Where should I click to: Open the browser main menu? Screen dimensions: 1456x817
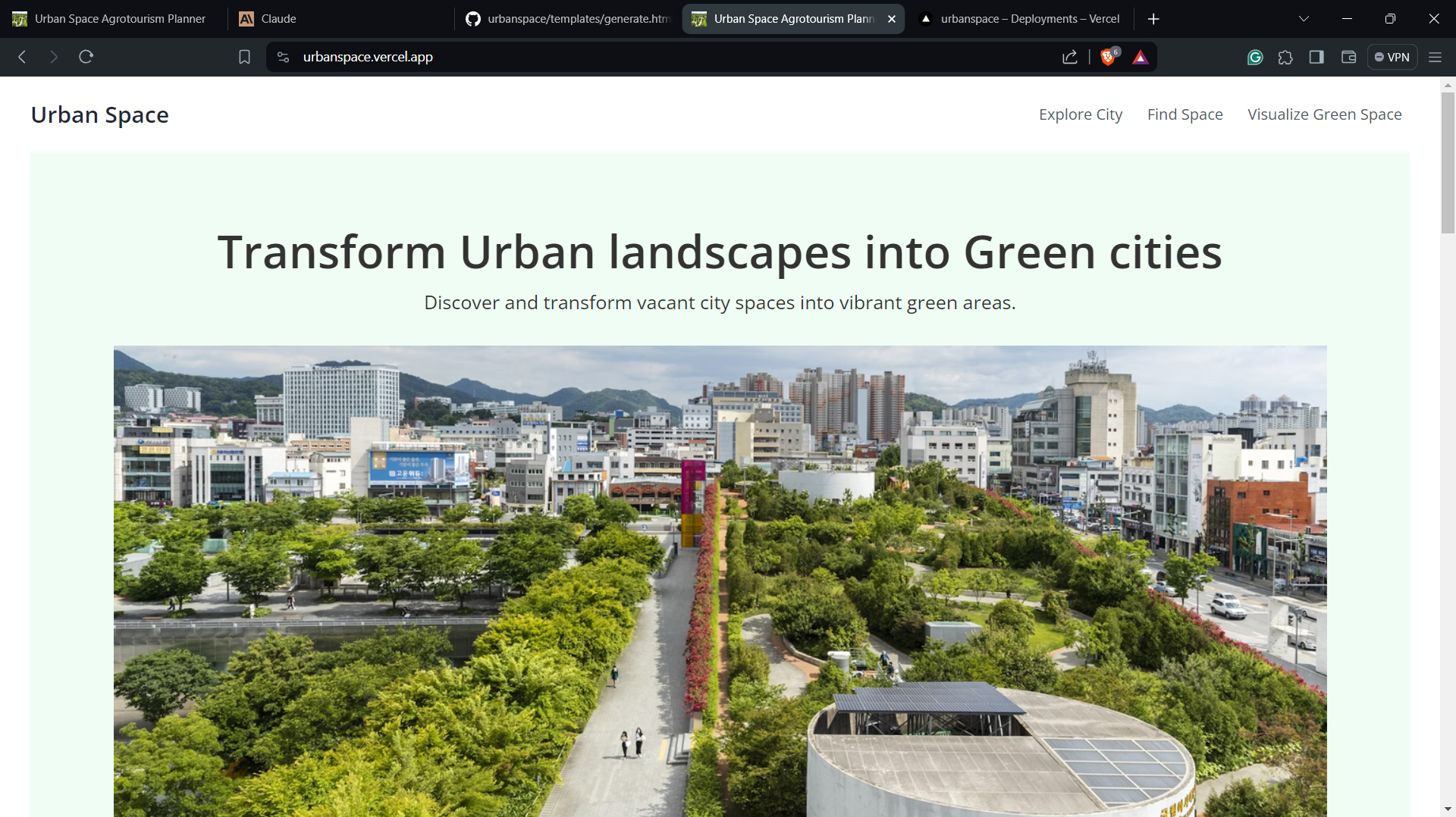(x=1435, y=57)
